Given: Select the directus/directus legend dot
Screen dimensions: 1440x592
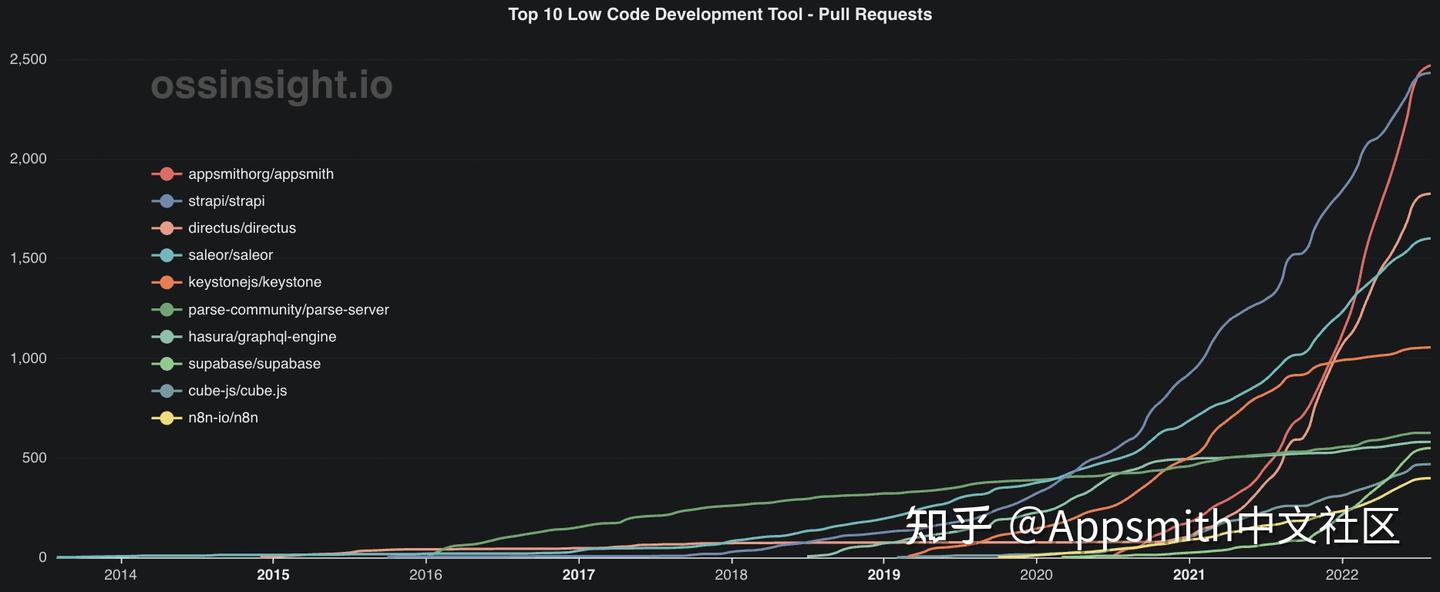Looking at the screenshot, I should (x=166, y=227).
